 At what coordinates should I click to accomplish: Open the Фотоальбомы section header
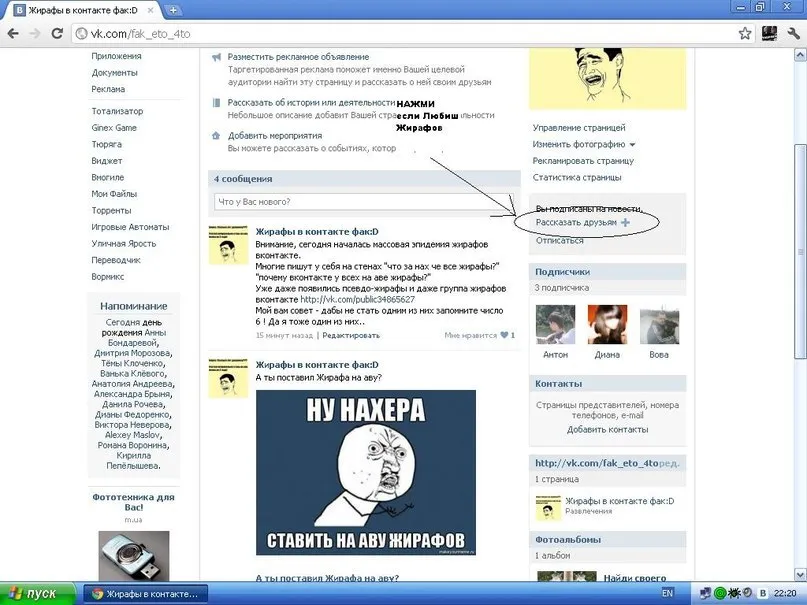607,540
